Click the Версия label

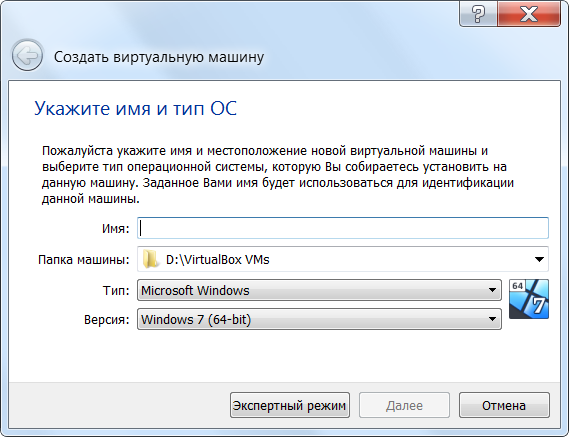tap(107, 320)
